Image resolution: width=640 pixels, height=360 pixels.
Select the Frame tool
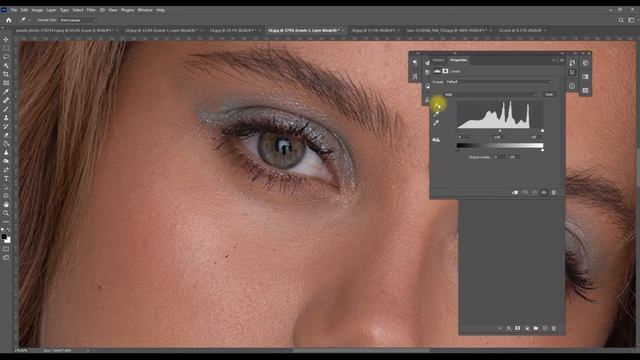6,83
